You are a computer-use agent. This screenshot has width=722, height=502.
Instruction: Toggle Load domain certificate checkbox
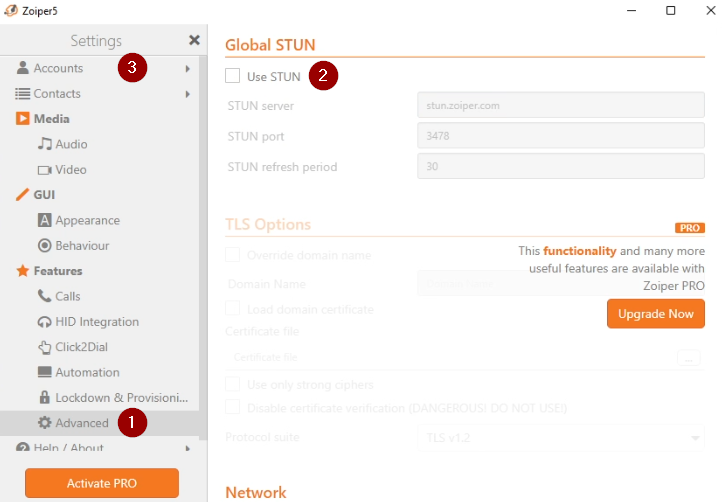click(233, 308)
